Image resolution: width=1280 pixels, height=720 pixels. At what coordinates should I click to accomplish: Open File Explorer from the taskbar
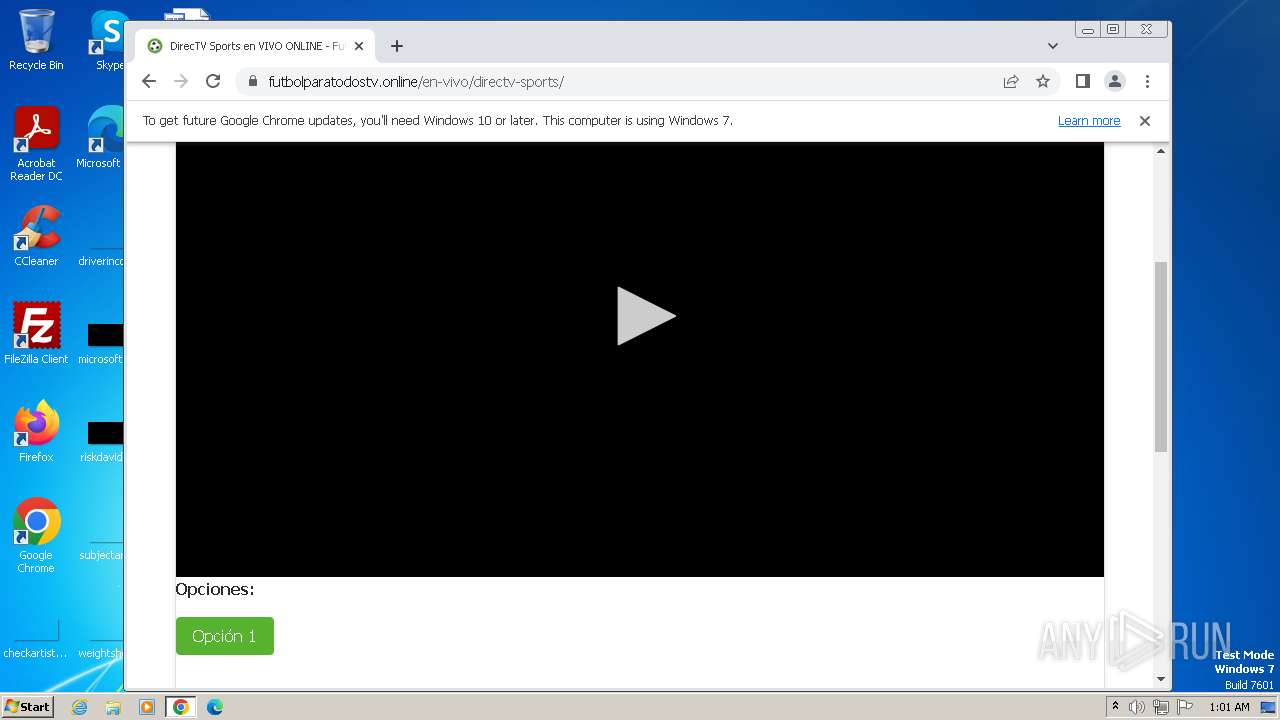click(x=113, y=707)
